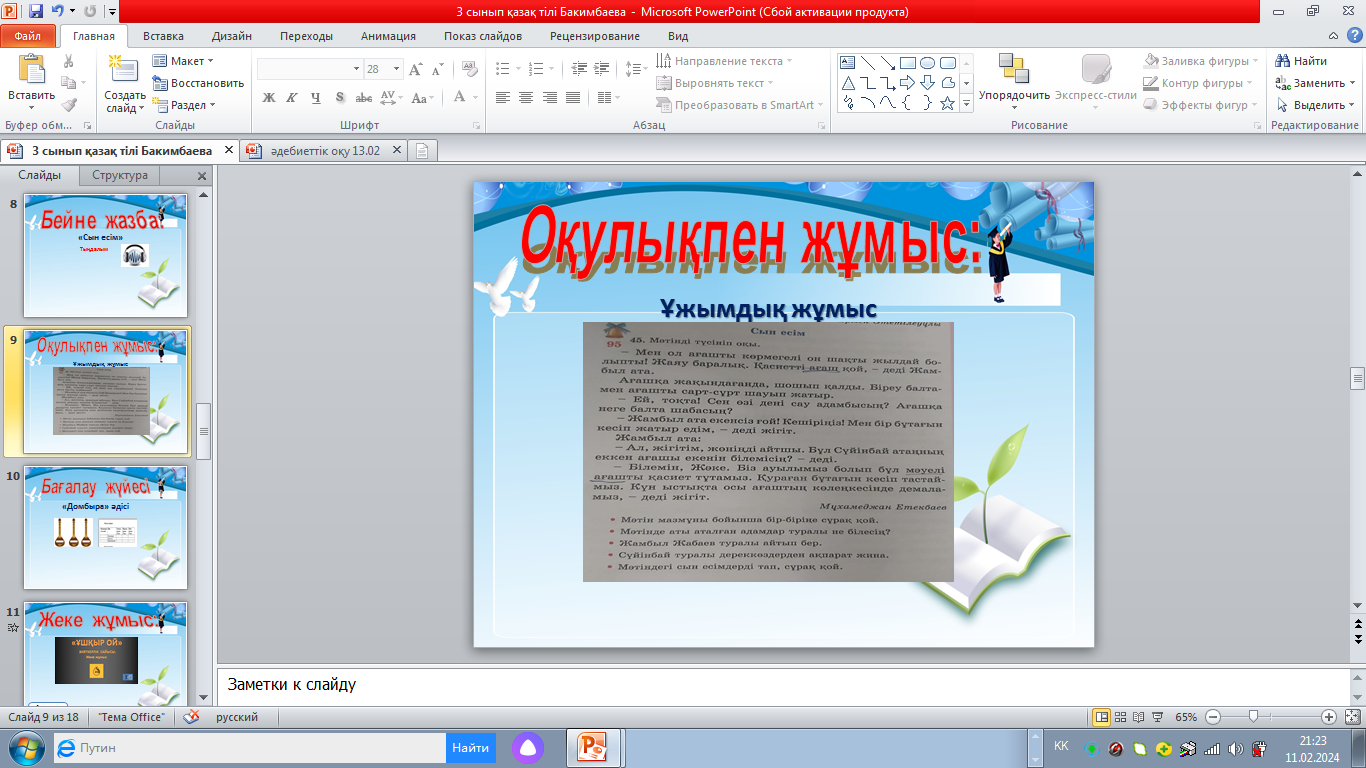Image resolution: width=1366 pixels, height=768 pixels.
Task: Click the Cut scissors icon
Action: [x=68, y=61]
